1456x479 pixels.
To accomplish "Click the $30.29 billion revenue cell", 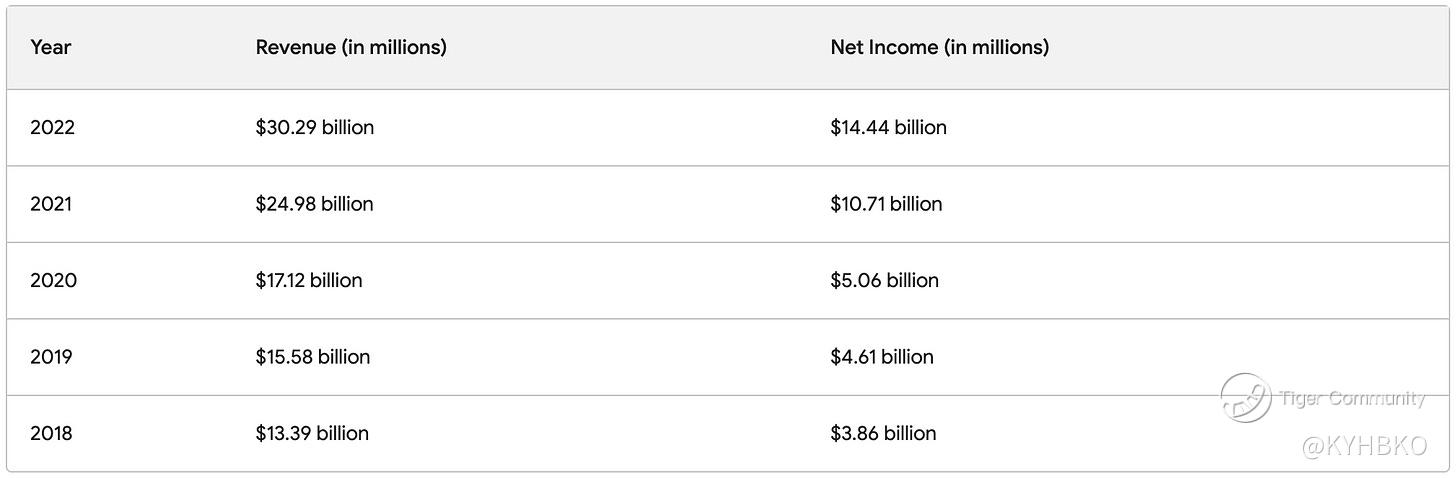I will [x=315, y=128].
